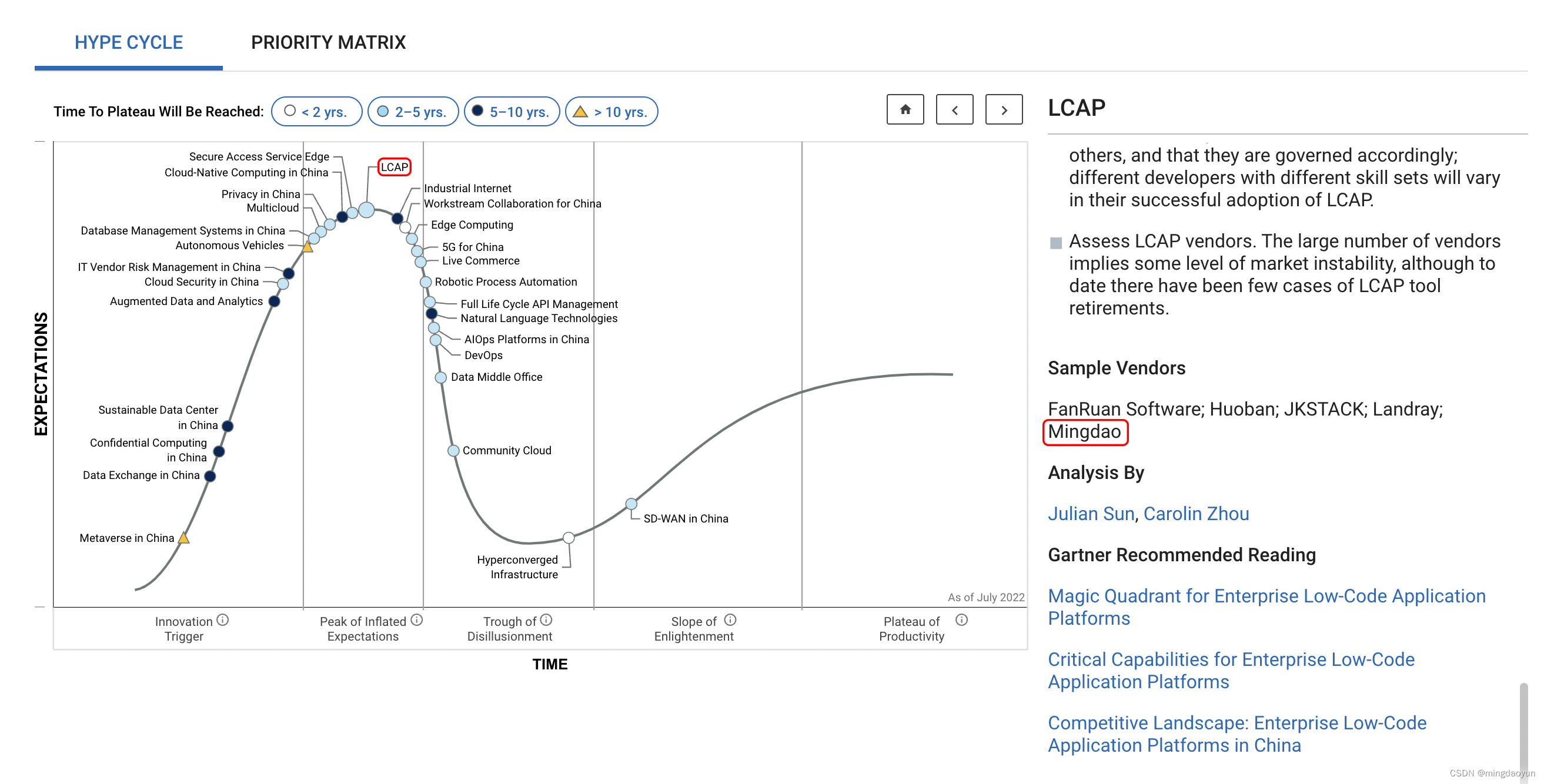Viewport: 1544px width, 784px height.
Task: Go to previous item with left chevron
Action: (954, 109)
